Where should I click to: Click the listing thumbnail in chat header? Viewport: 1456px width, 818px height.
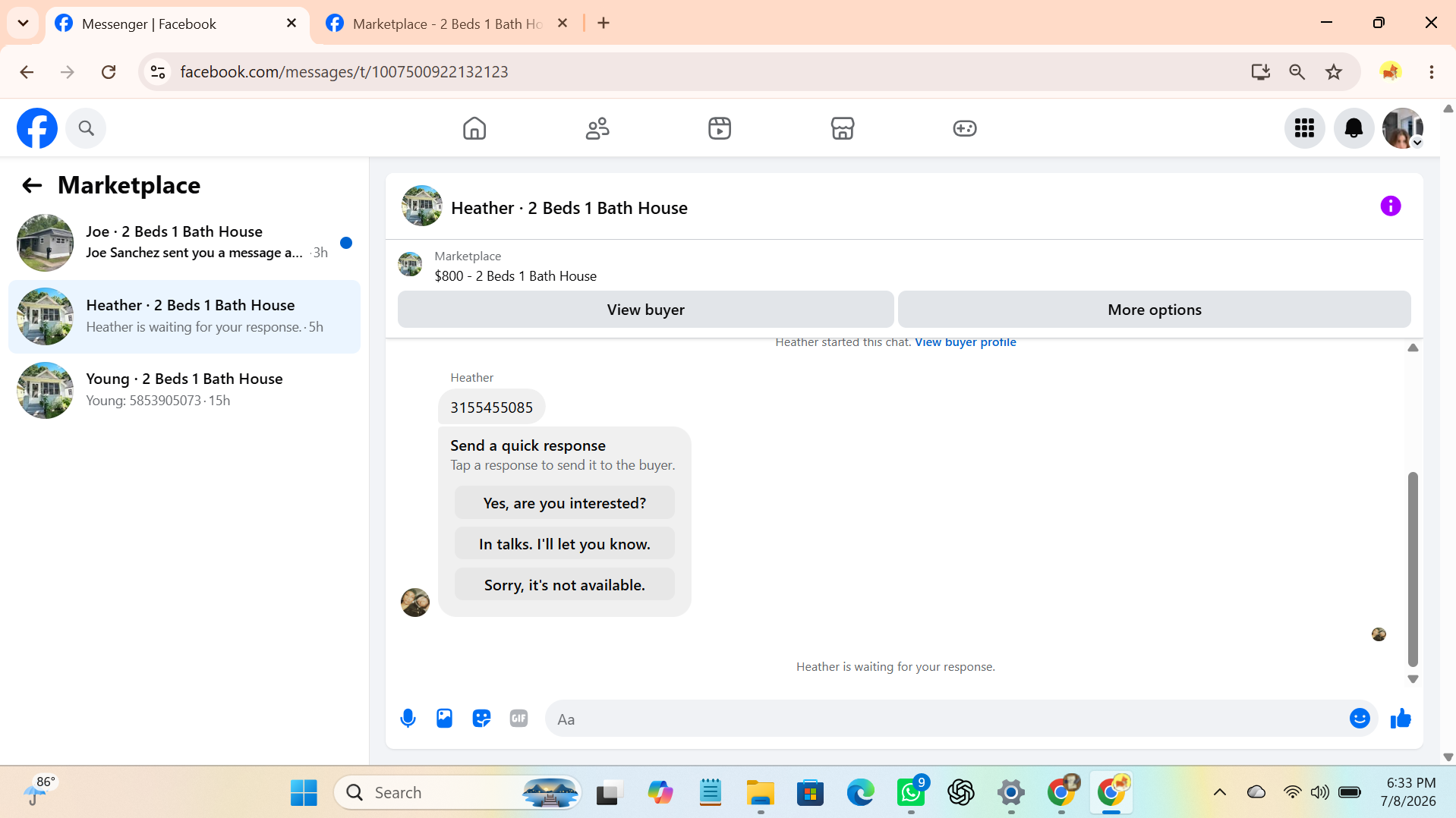(422, 206)
